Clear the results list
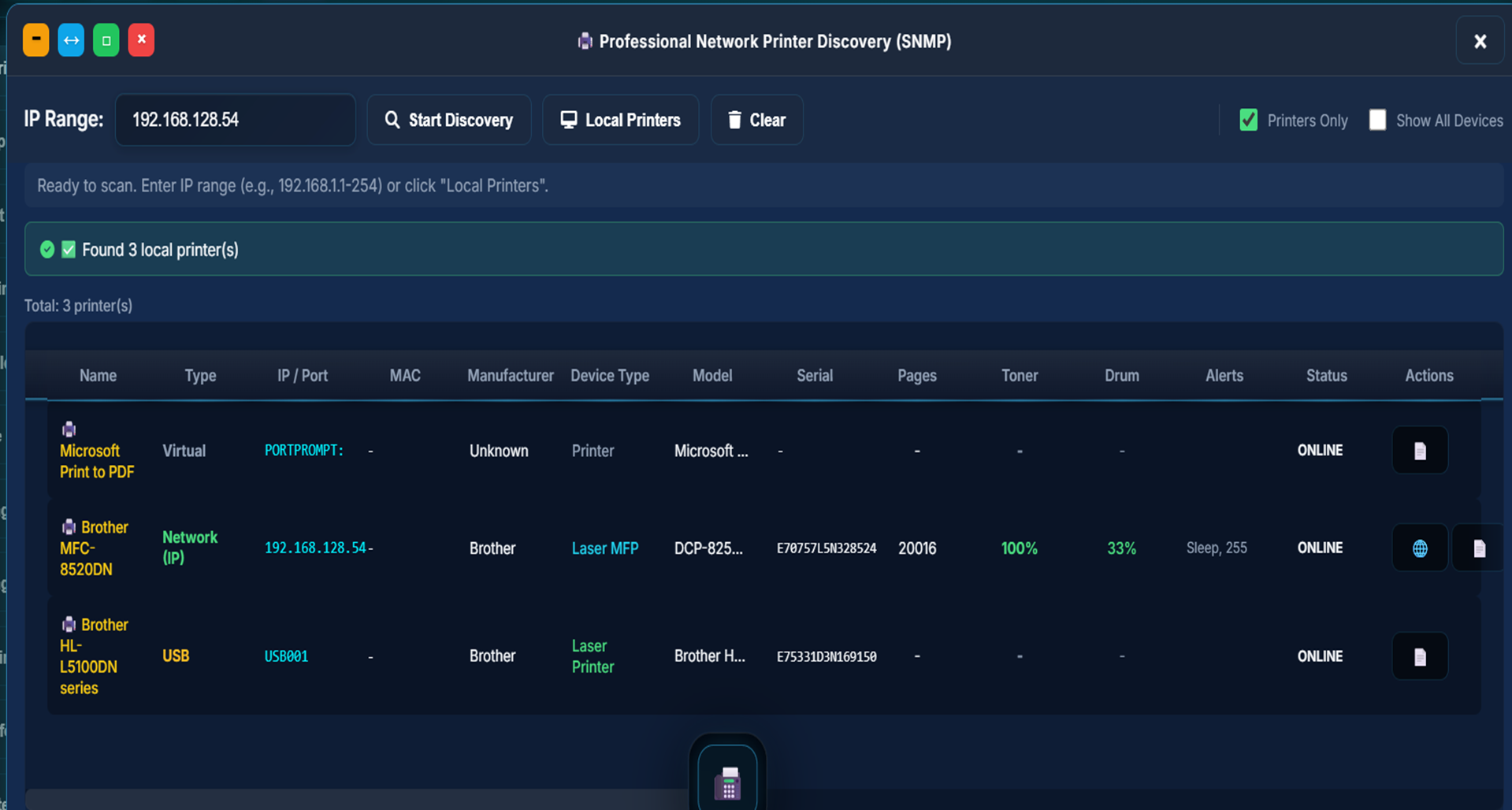Screen dimensions: 1512x810 (x=756, y=120)
